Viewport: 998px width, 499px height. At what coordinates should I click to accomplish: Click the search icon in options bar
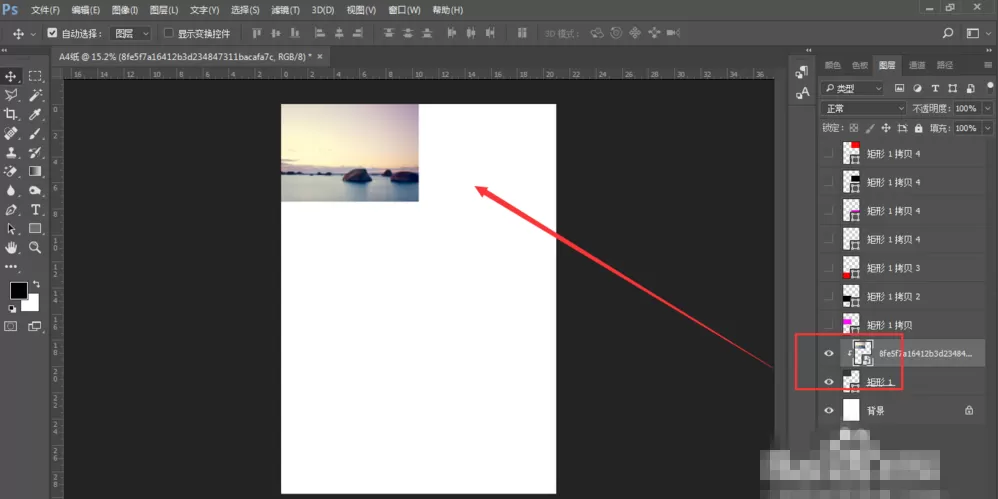pos(948,33)
